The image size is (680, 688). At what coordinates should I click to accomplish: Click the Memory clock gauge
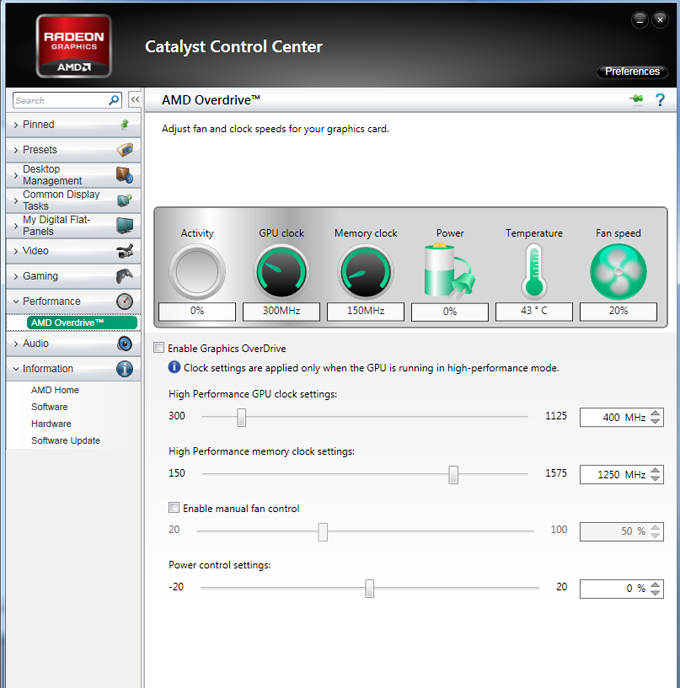365,272
